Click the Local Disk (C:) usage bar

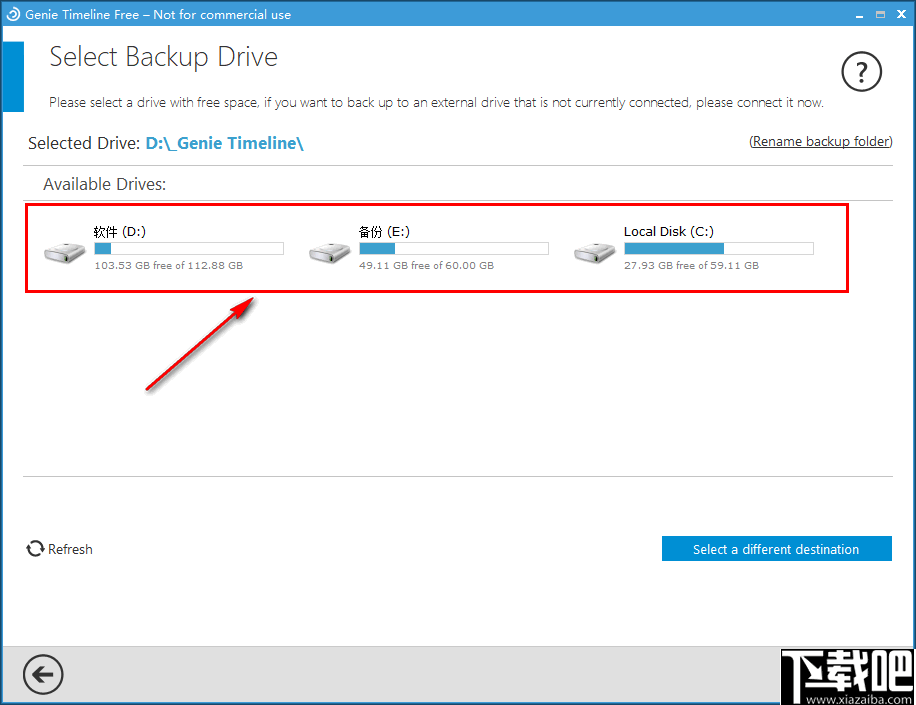[x=719, y=249]
